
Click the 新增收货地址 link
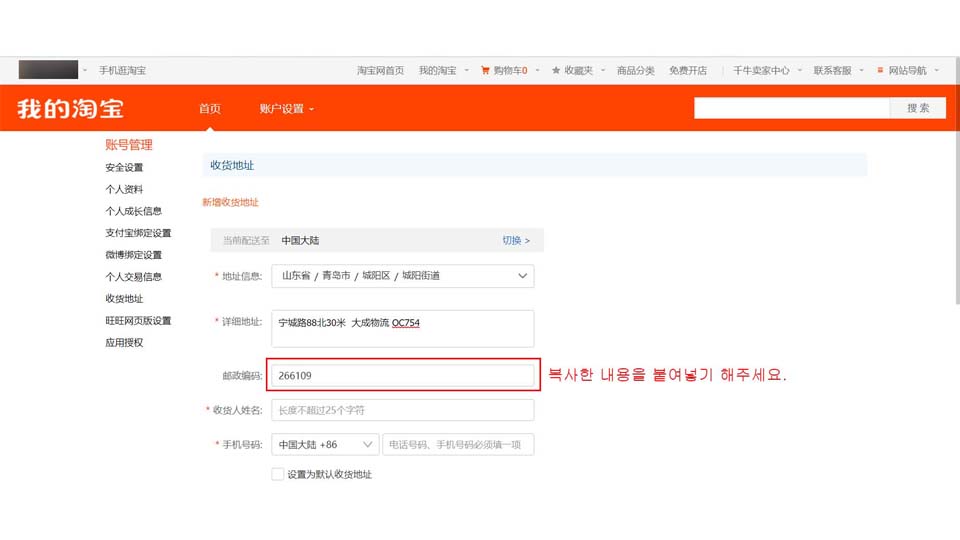point(230,202)
